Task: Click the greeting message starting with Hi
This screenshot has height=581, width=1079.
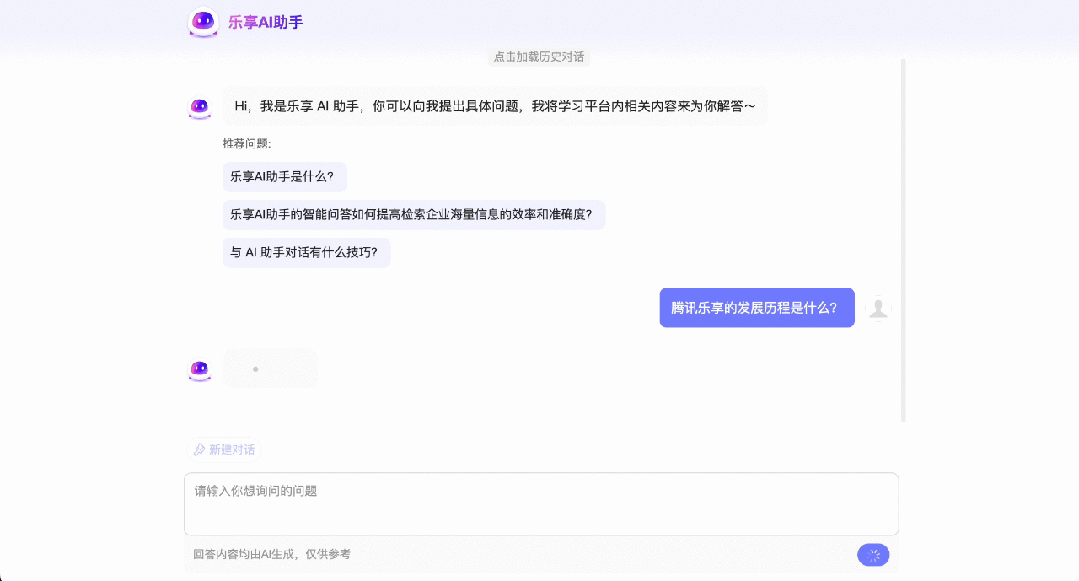Action: [495, 106]
